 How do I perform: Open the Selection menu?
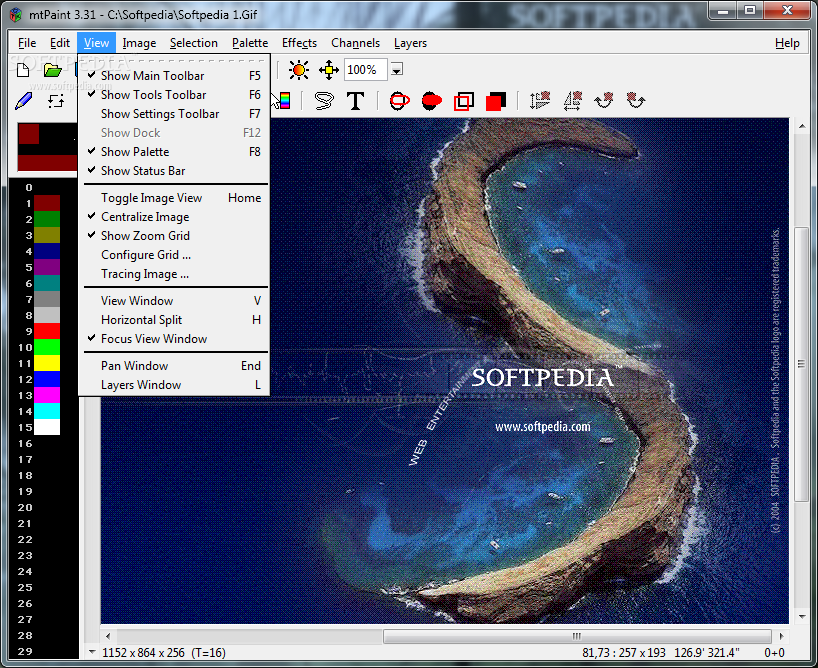coord(194,43)
